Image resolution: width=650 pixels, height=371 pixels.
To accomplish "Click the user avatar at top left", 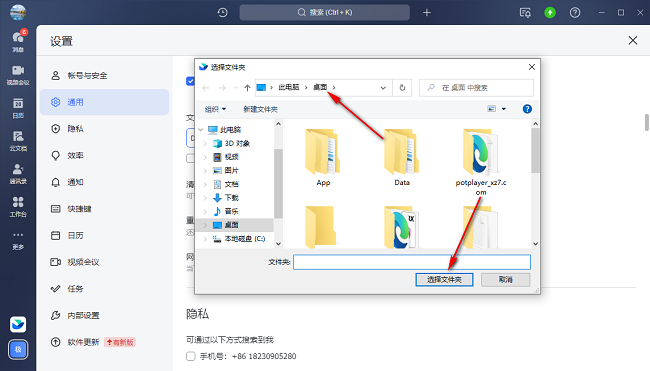I will pos(18,12).
